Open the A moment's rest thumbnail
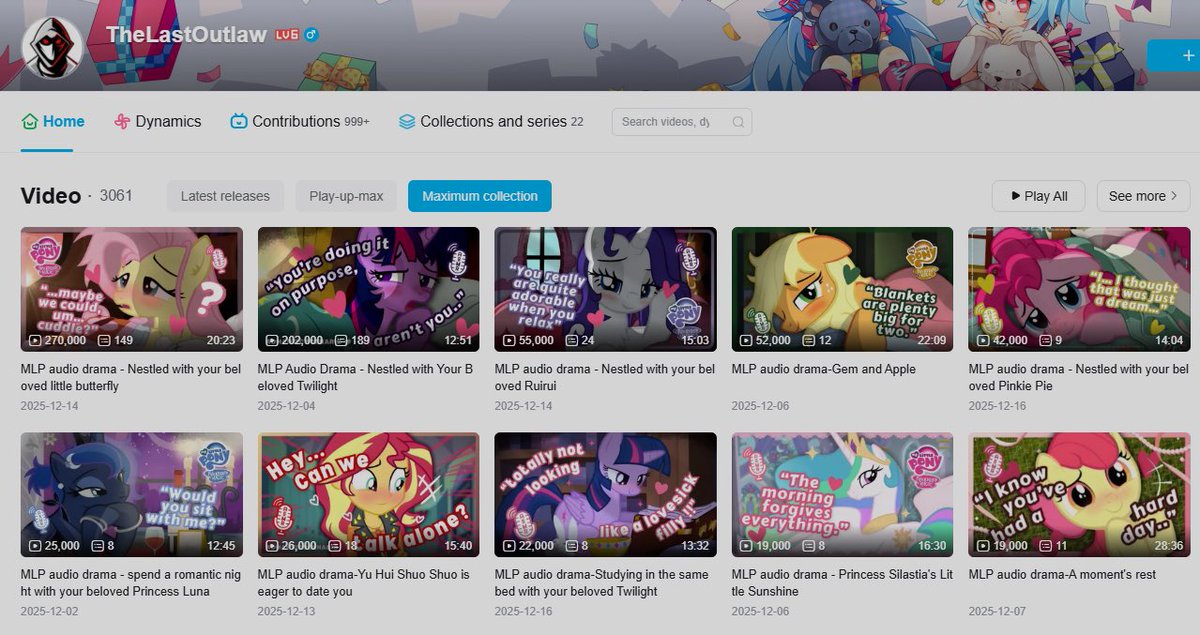 point(1080,495)
